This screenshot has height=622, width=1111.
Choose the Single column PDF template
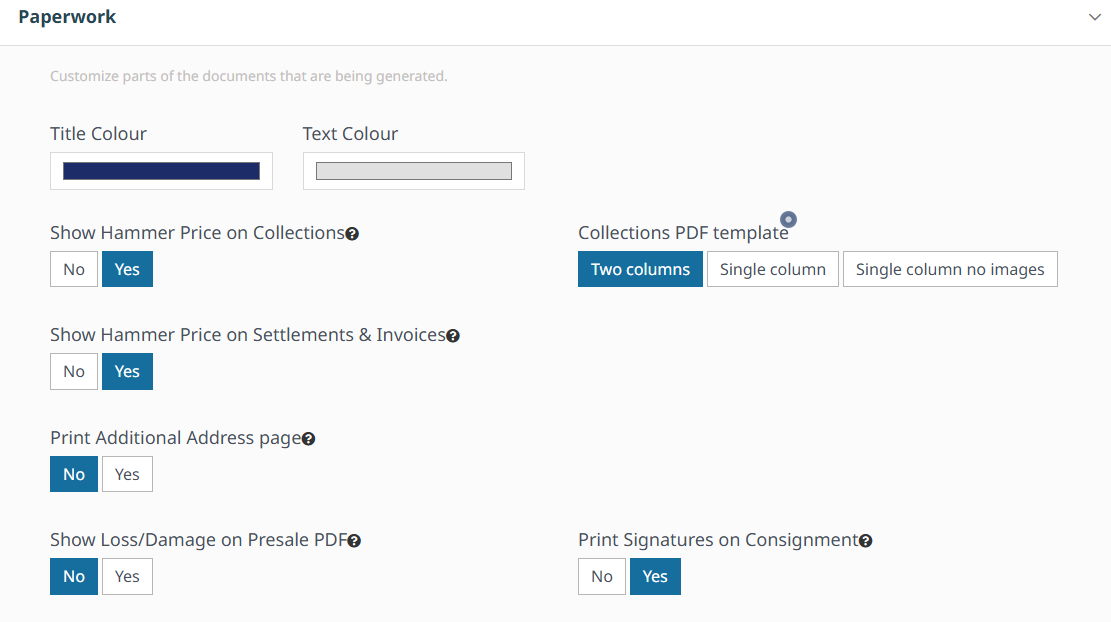click(773, 270)
